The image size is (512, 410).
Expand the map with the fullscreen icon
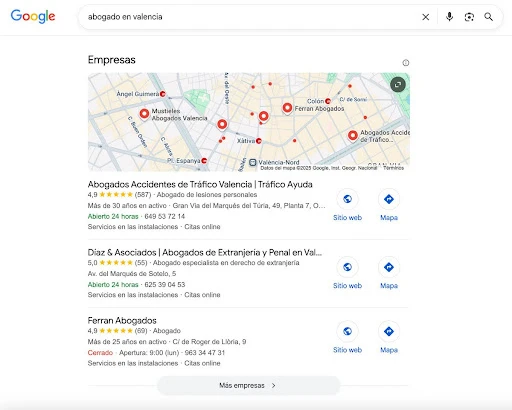point(398,85)
